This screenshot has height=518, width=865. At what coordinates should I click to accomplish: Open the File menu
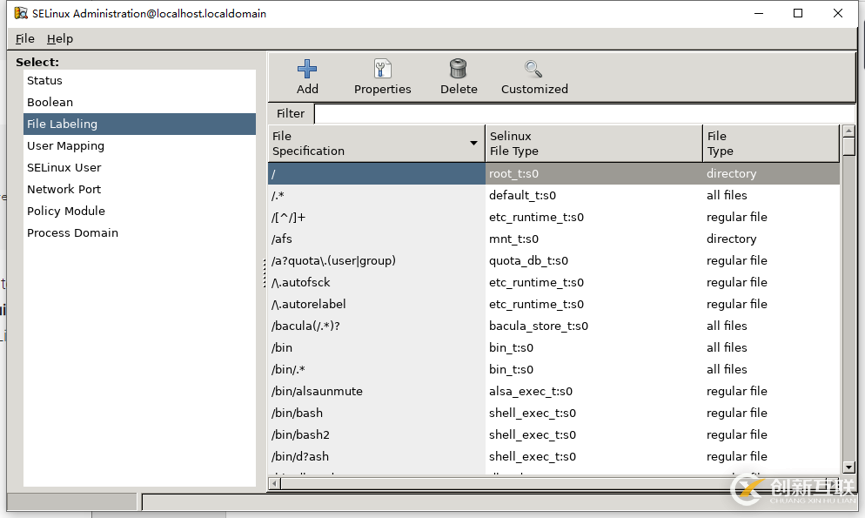click(x=25, y=39)
